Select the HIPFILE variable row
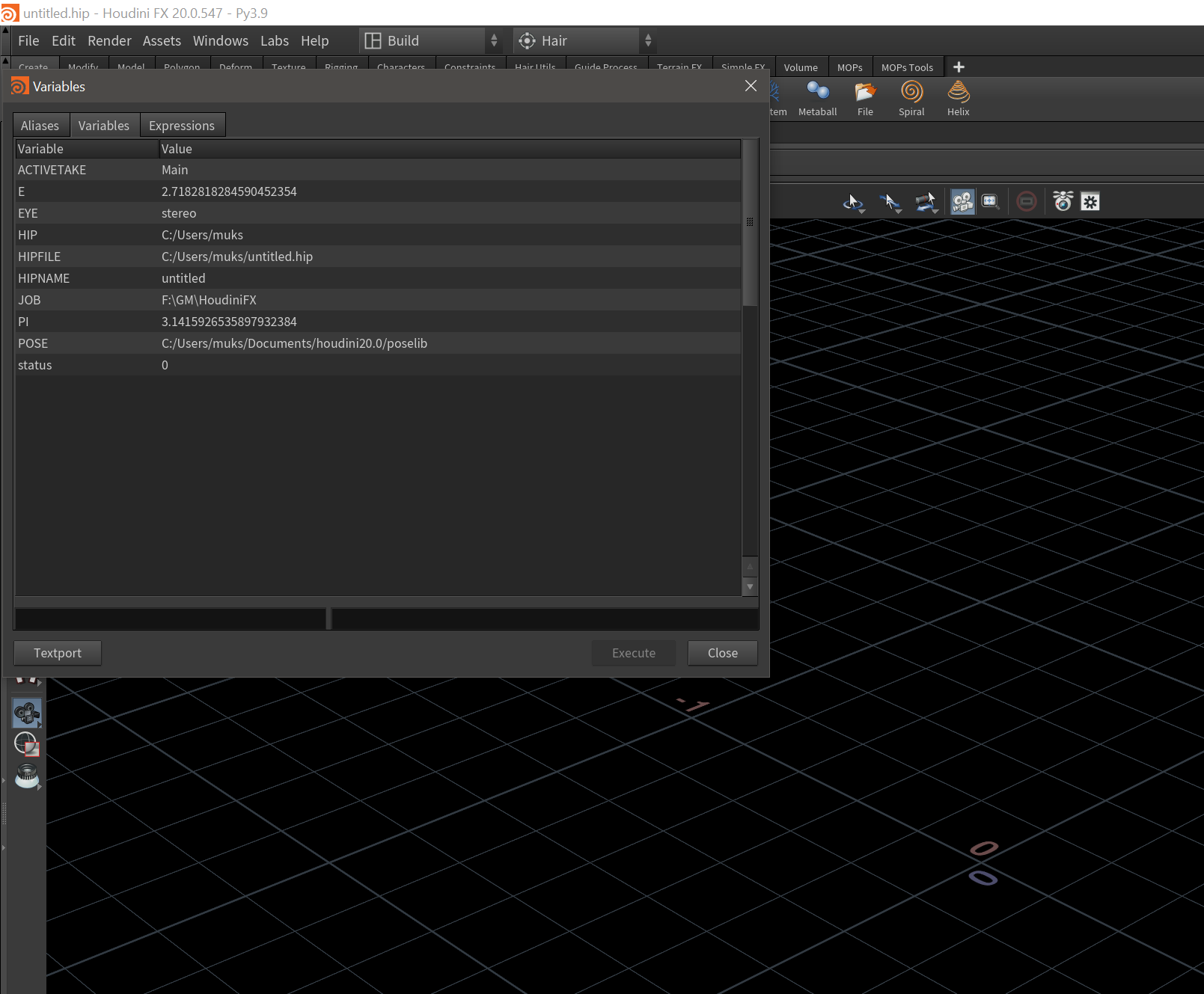The image size is (1204, 994). (x=378, y=257)
